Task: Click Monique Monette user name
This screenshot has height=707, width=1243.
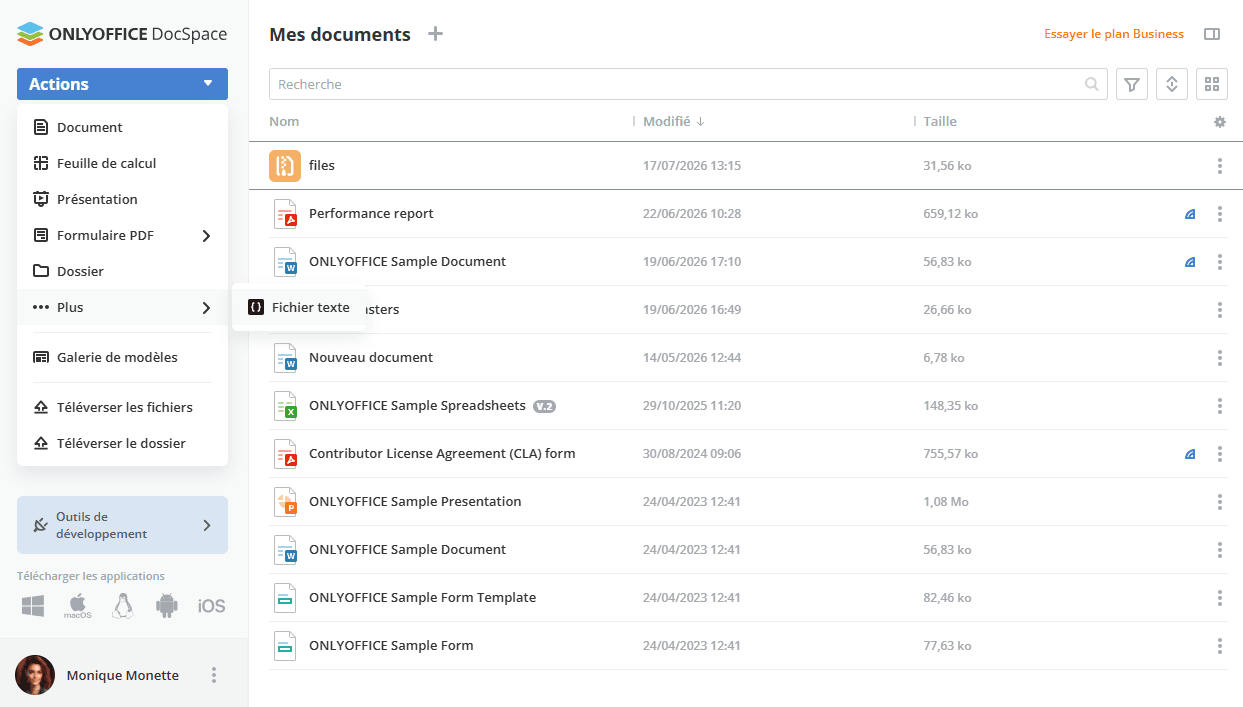Action: [123, 676]
